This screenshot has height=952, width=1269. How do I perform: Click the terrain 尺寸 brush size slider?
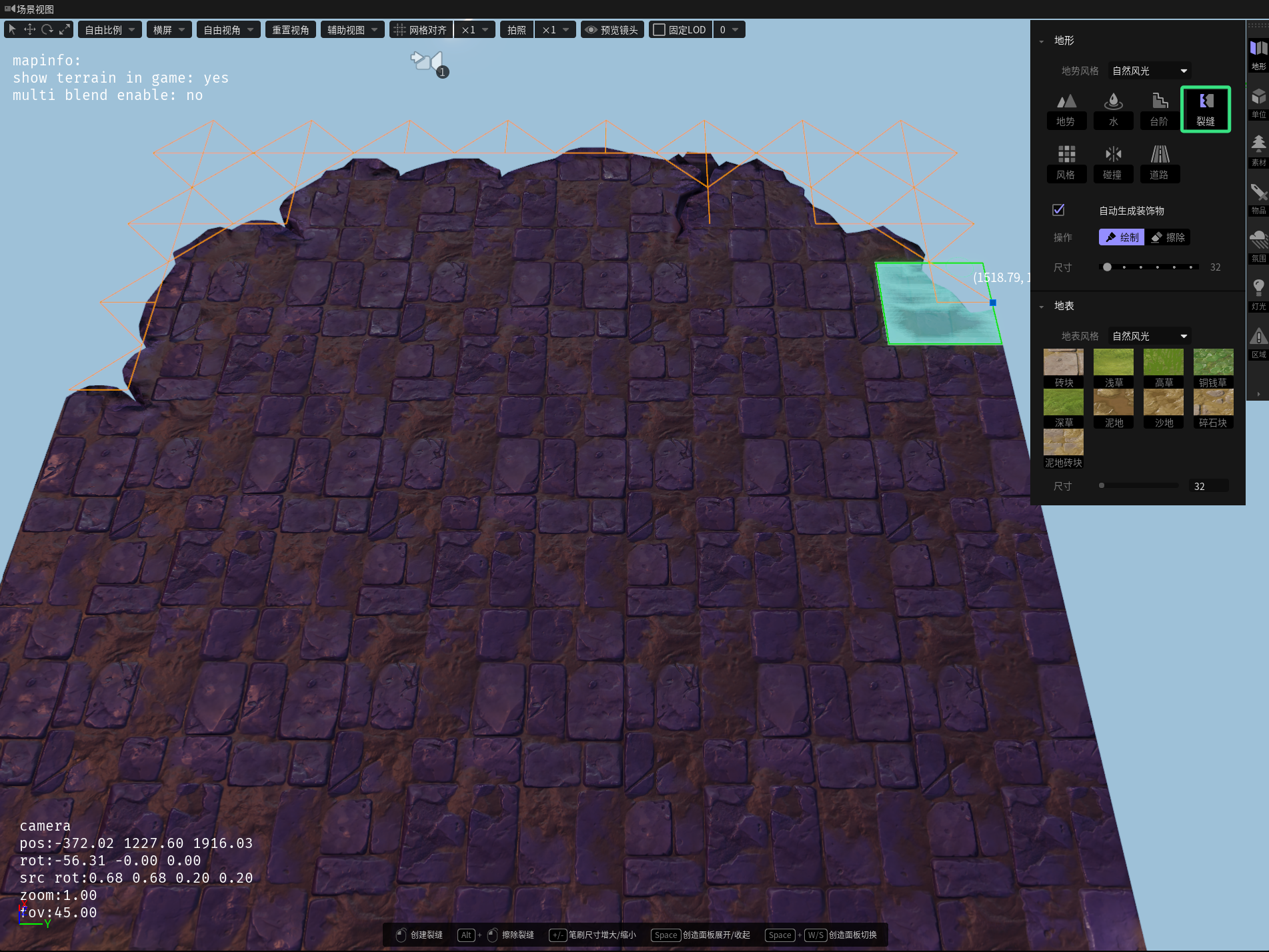1149,267
